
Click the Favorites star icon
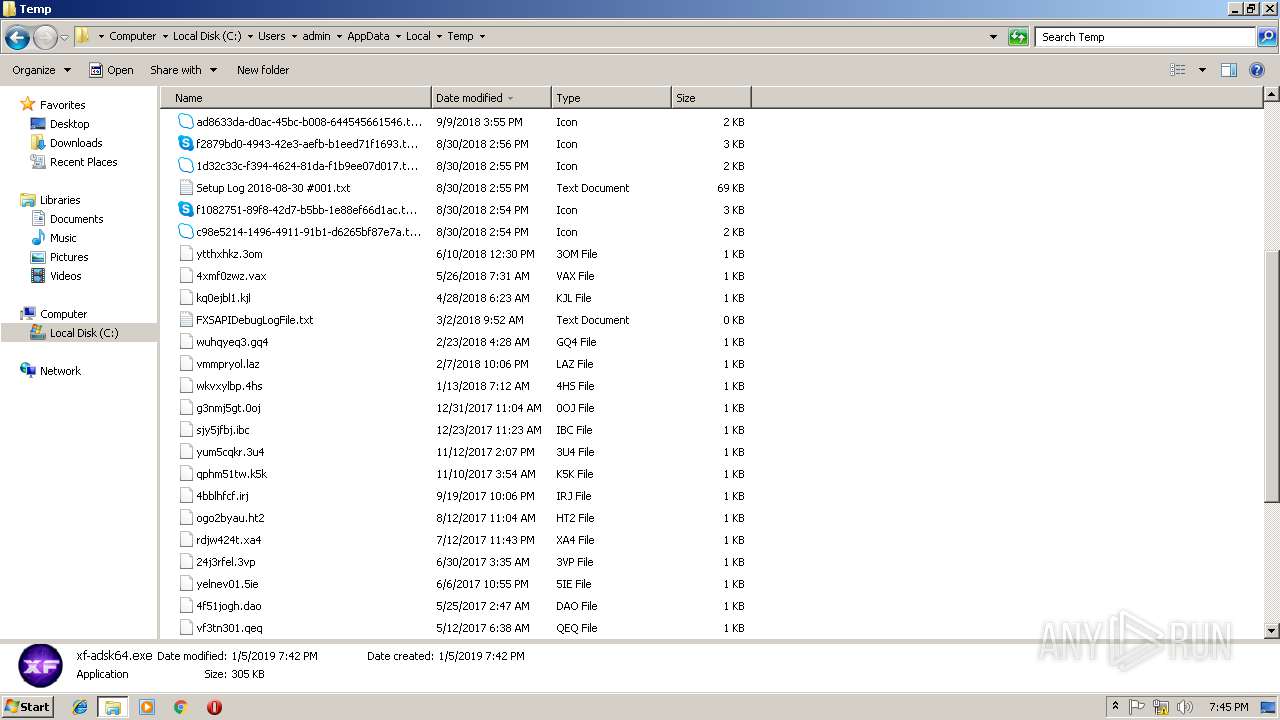pos(28,104)
